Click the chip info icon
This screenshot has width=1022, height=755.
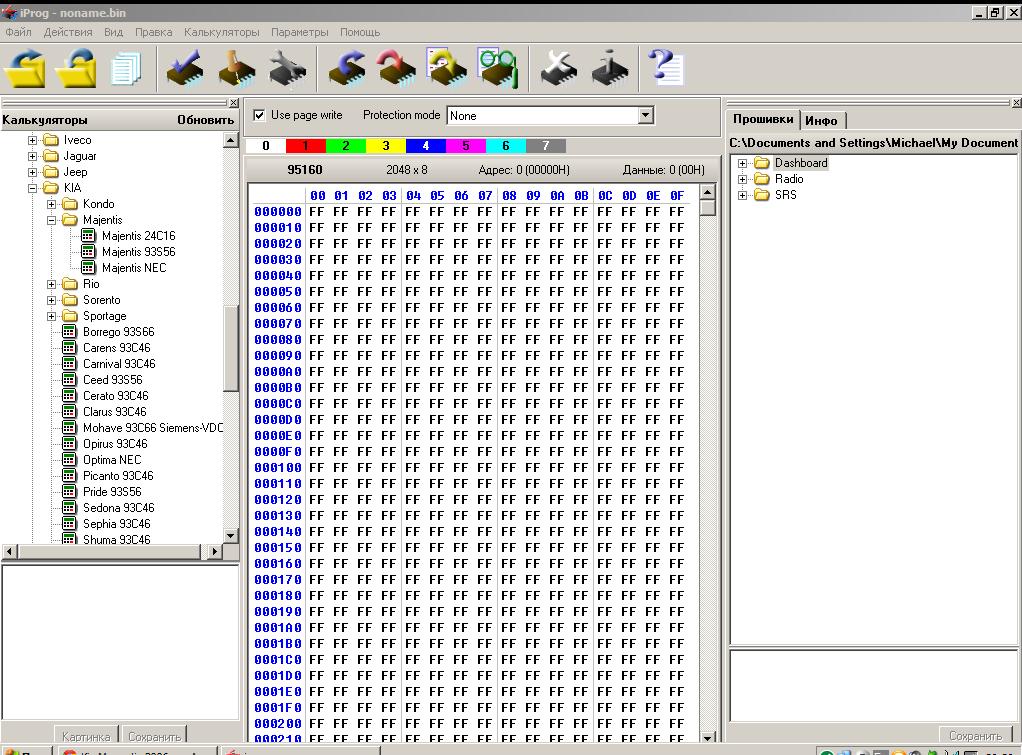609,69
